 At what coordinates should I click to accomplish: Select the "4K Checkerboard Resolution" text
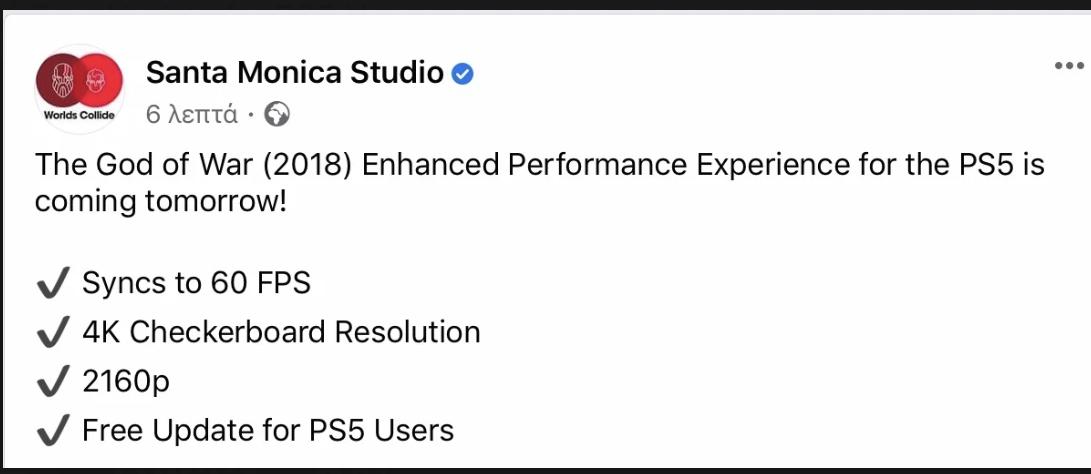coord(281,332)
